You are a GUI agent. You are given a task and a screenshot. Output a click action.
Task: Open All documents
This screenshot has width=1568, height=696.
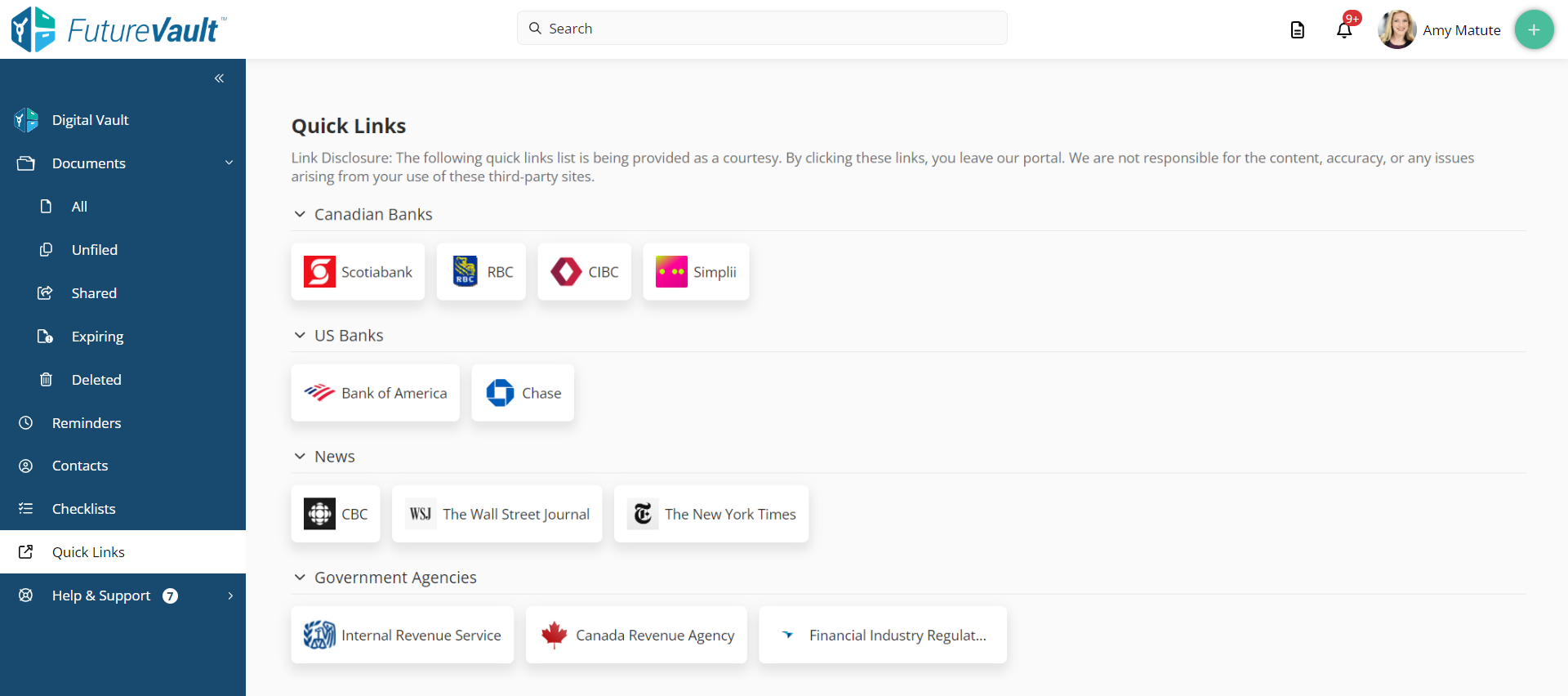pyautogui.click(x=122, y=207)
